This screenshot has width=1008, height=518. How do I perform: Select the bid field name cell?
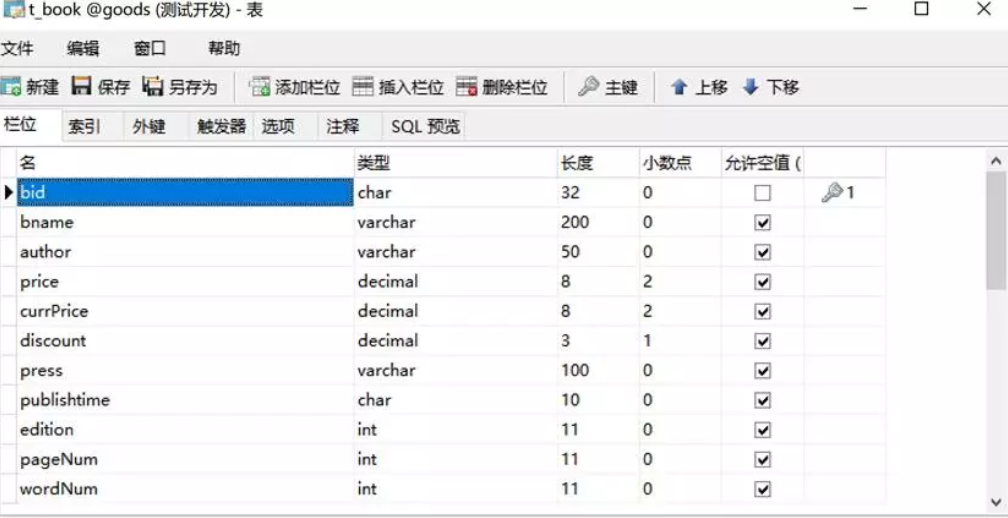pyautogui.click(x=185, y=192)
